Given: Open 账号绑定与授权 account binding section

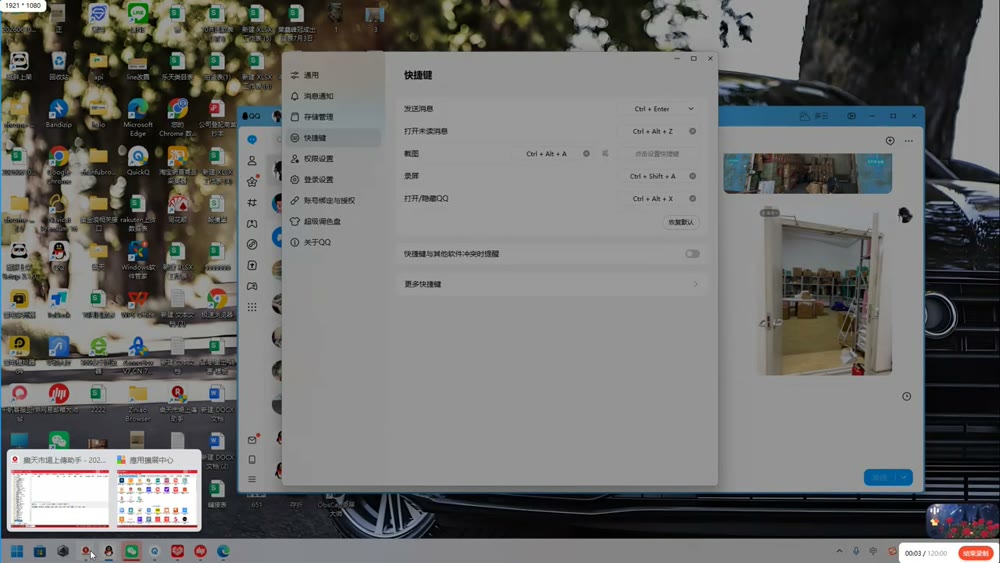Looking at the screenshot, I should [x=333, y=200].
